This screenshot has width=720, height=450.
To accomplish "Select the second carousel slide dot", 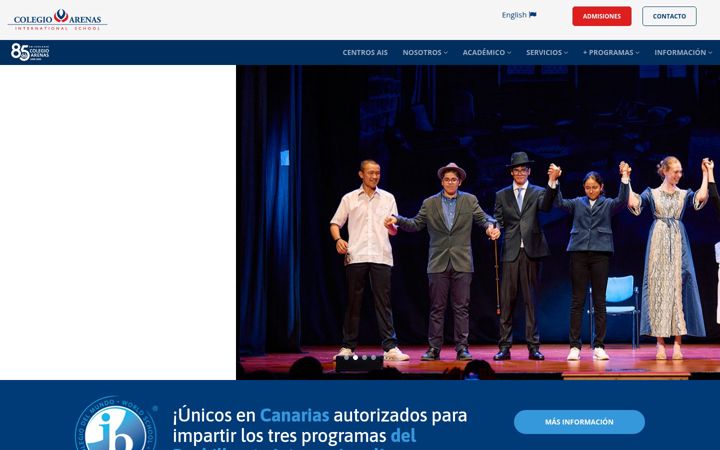I will pyautogui.click(x=355, y=357).
